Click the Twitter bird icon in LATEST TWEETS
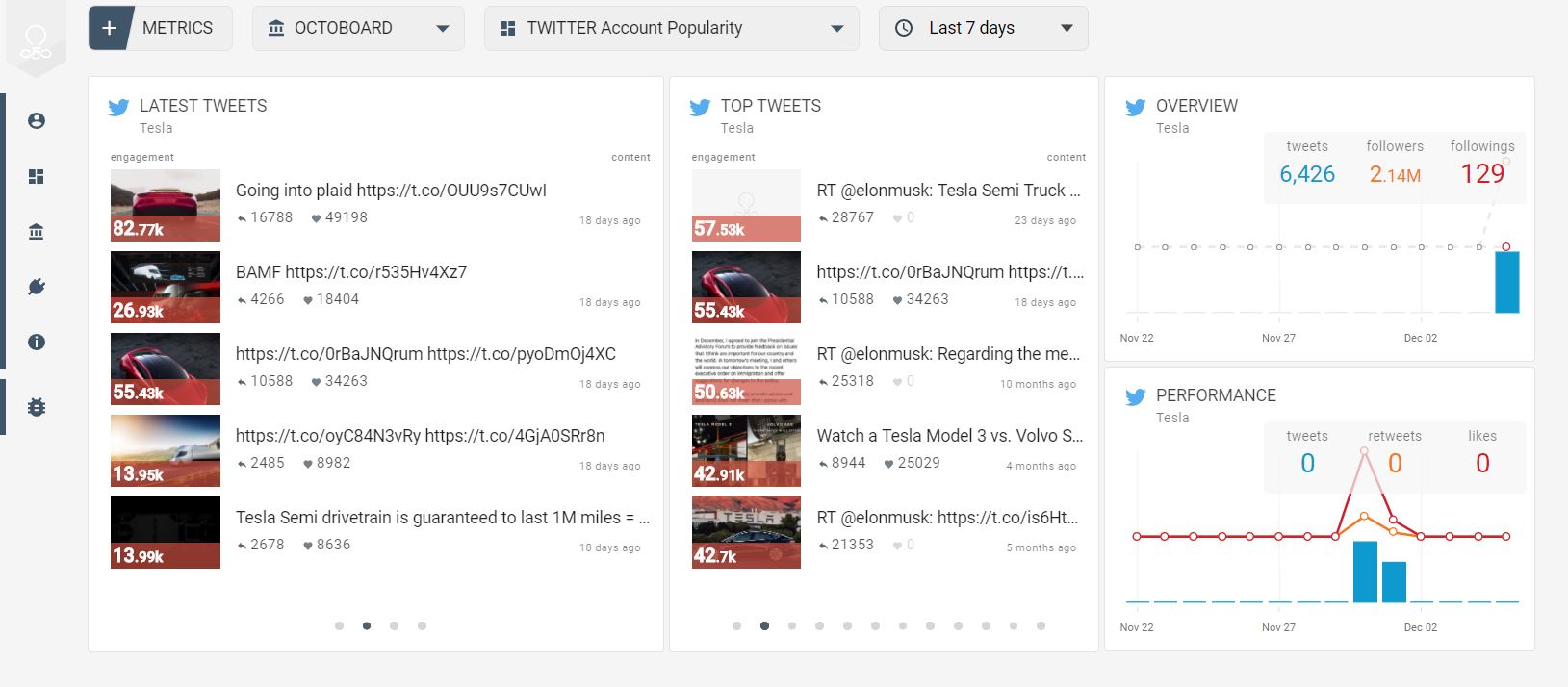The image size is (1568, 687). coord(118,107)
